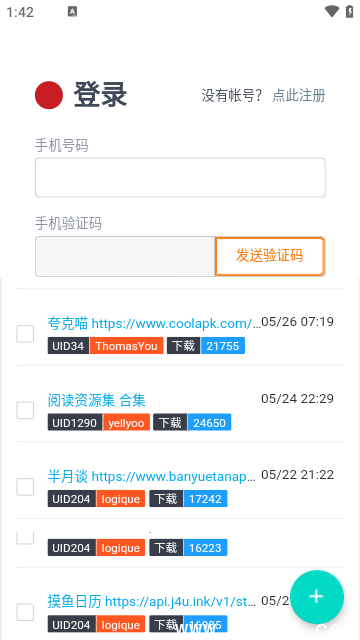The width and height of the screenshot is (360, 640).
Task: Check the box for 半月谈 entry
Action: coord(25,487)
